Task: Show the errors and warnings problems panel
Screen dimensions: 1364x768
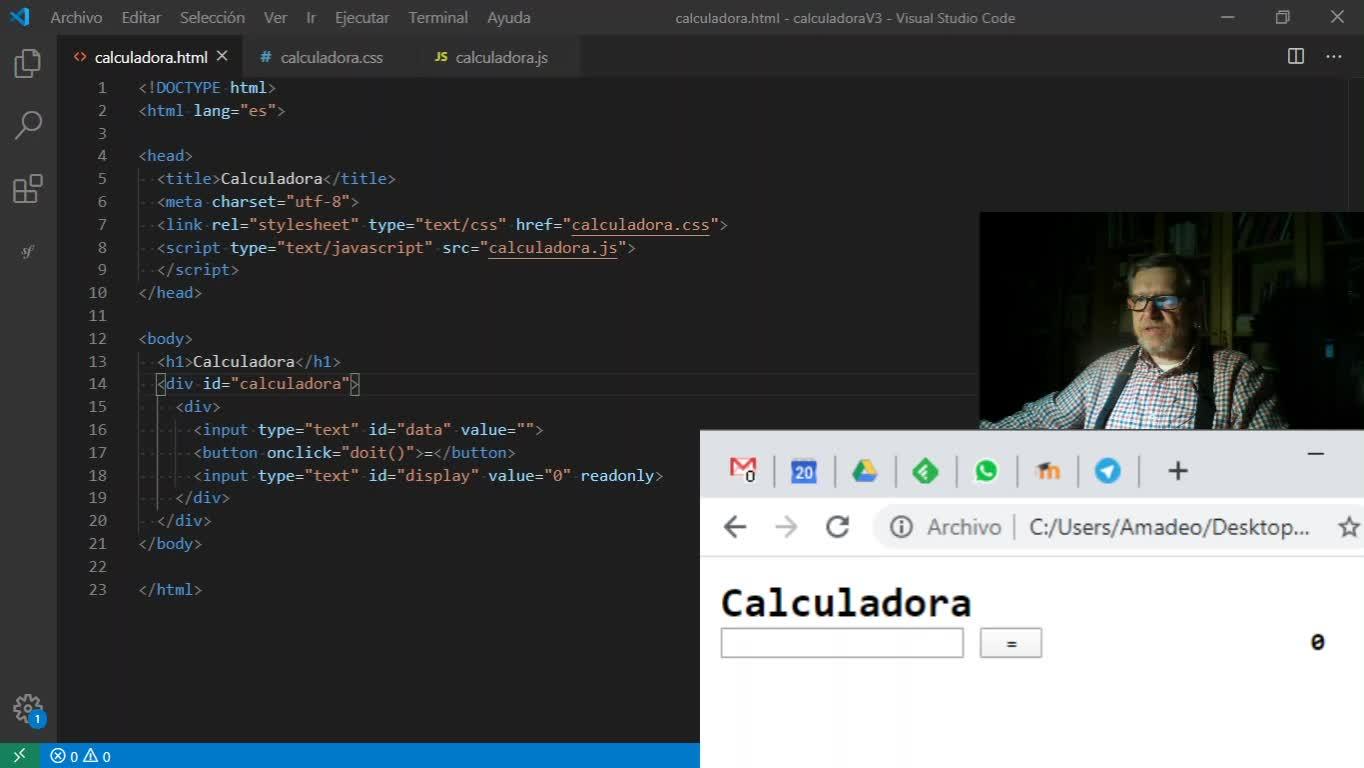Action: tap(81, 756)
